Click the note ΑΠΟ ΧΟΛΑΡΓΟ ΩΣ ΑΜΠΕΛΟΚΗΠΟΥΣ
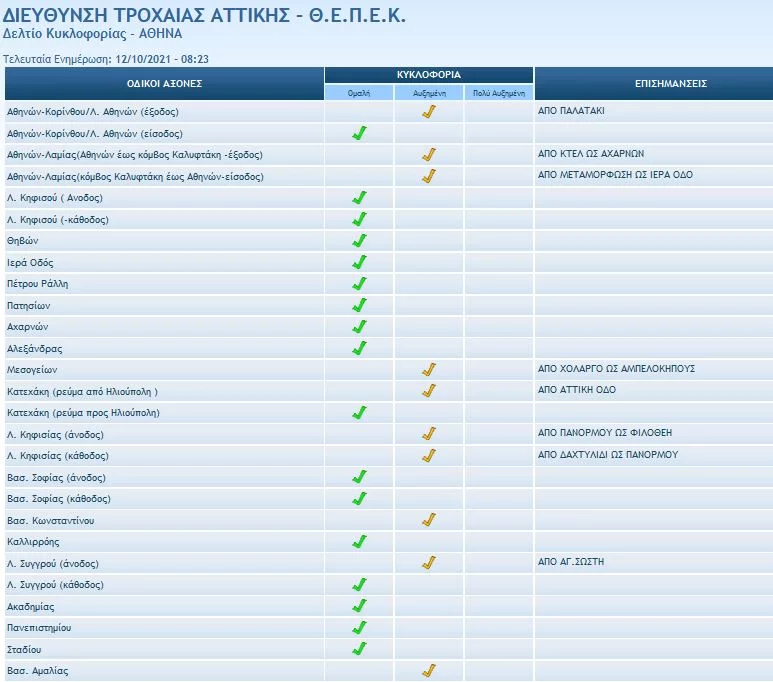 616,369
